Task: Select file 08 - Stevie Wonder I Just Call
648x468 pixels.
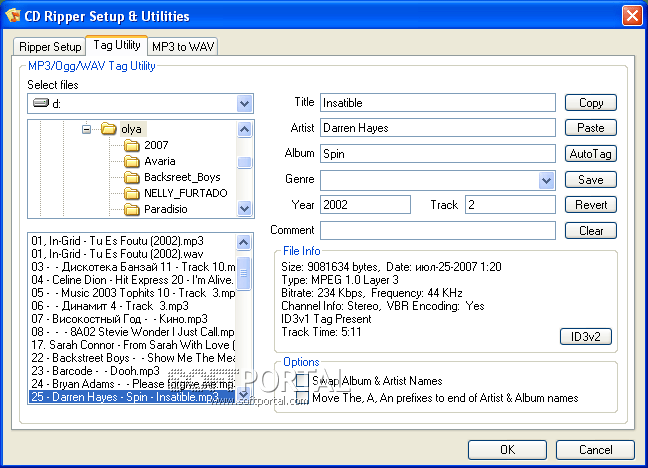Action: pos(133,332)
